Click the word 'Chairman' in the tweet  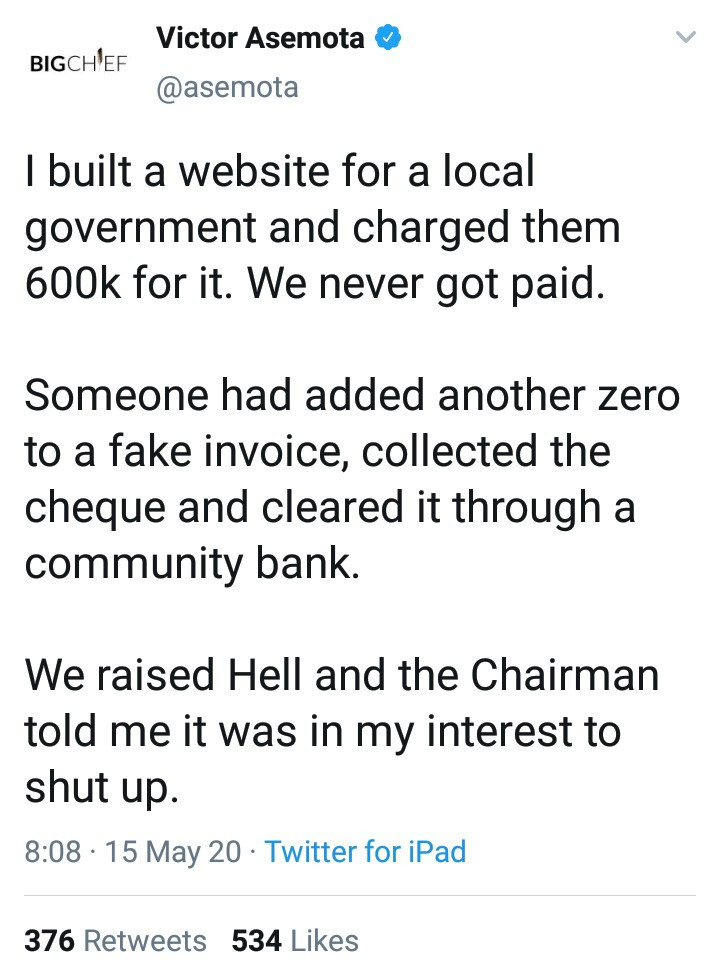click(x=564, y=675)
